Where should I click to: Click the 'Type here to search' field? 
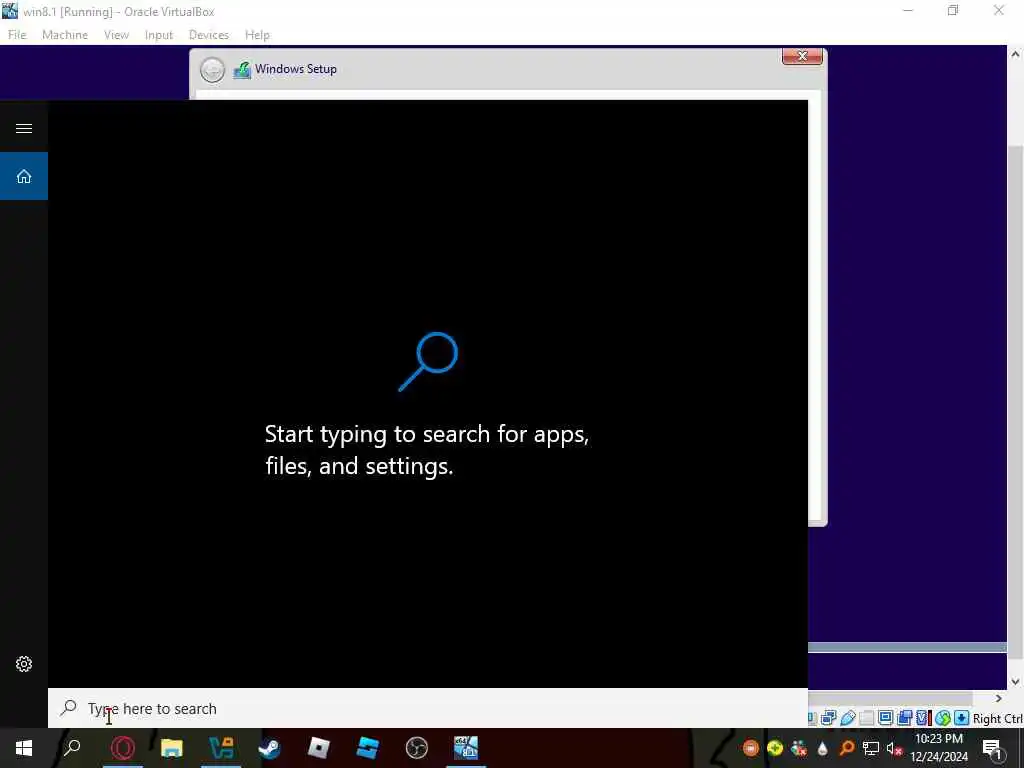(428, 708)
